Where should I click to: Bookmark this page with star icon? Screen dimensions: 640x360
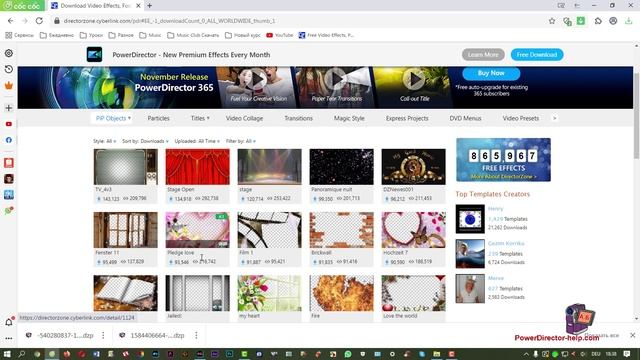[x=552, y=21]
